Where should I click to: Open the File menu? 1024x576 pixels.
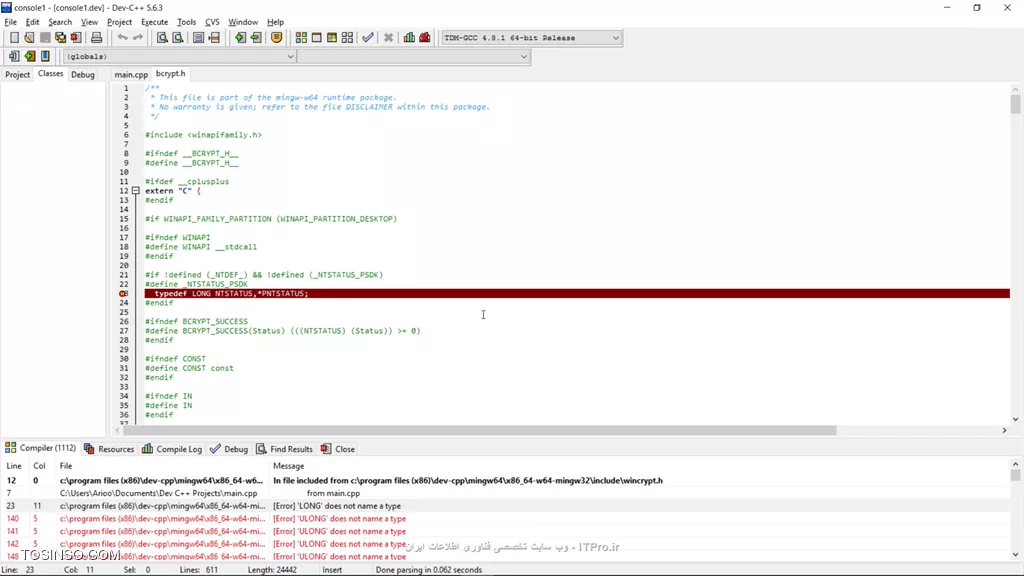[x=10, y=22]
